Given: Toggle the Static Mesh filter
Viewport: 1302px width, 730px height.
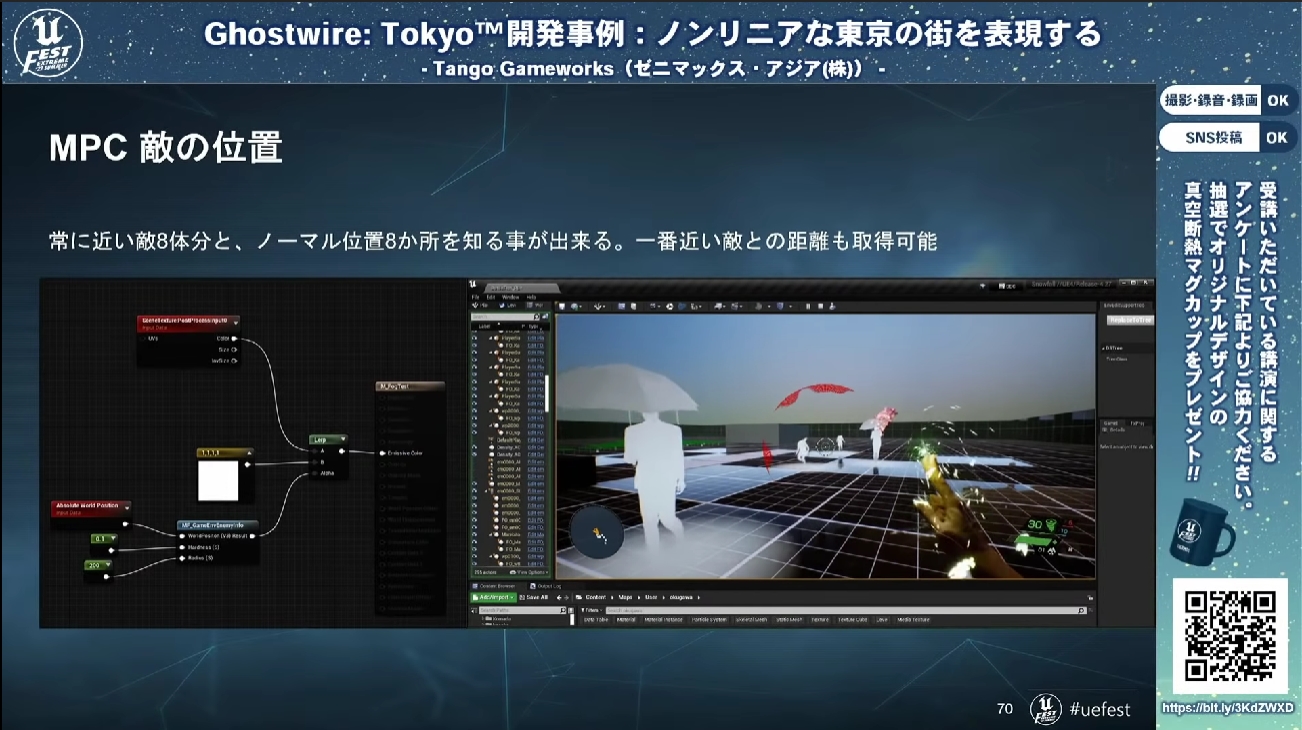Looking at the screenshot, I should 789,620.
